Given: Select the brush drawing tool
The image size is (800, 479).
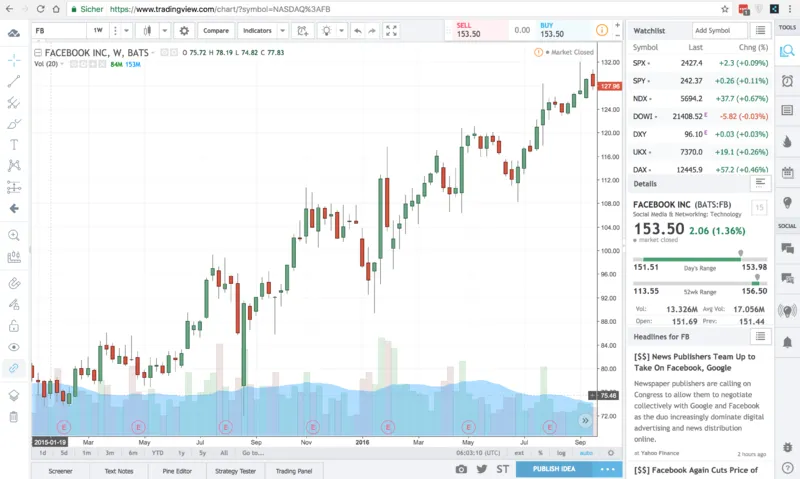Looking at the screenshot, I should click(14, 124).
